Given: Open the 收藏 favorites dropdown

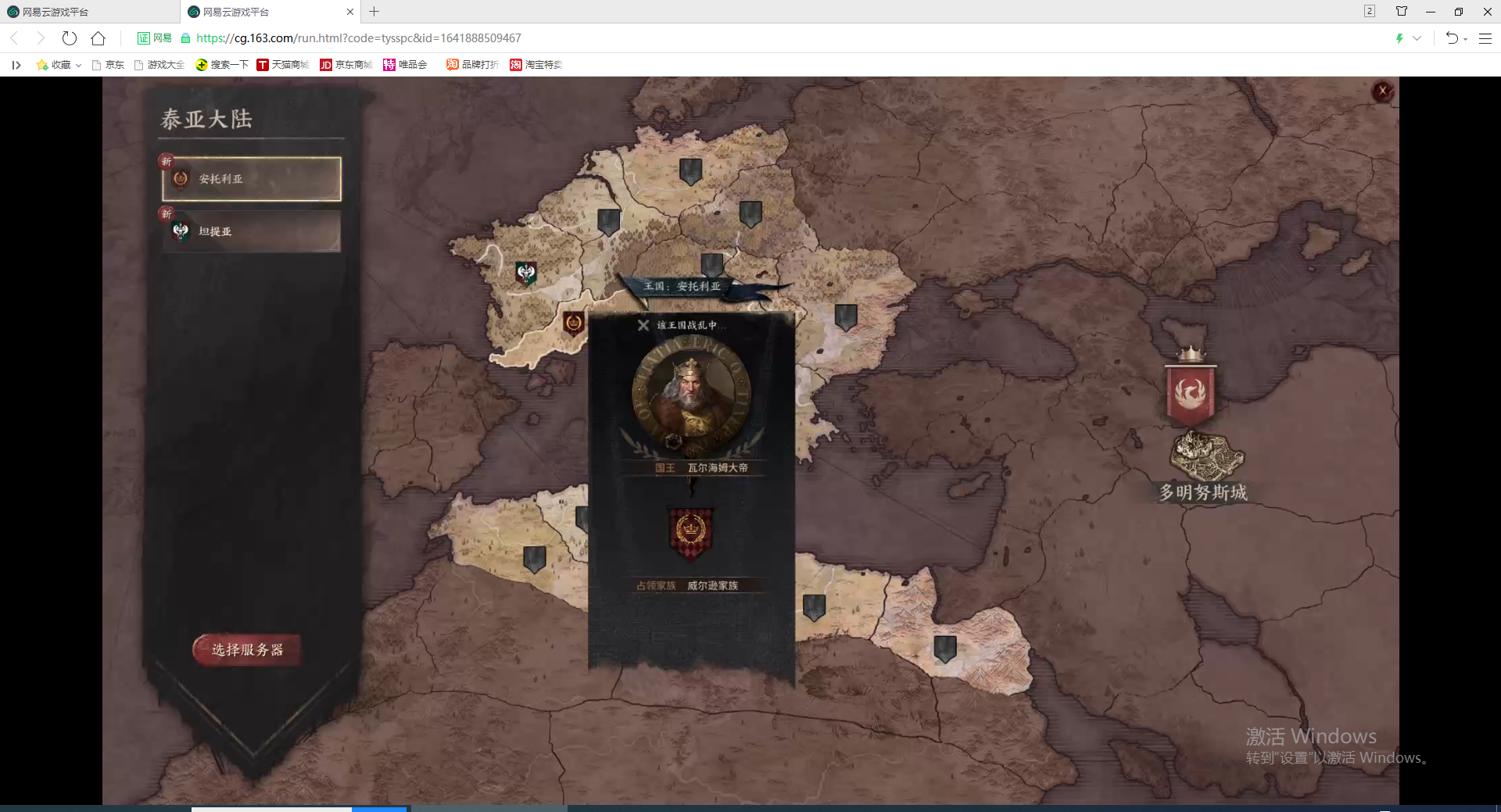Looking at the screenshot, I should [x=59, y=65].
